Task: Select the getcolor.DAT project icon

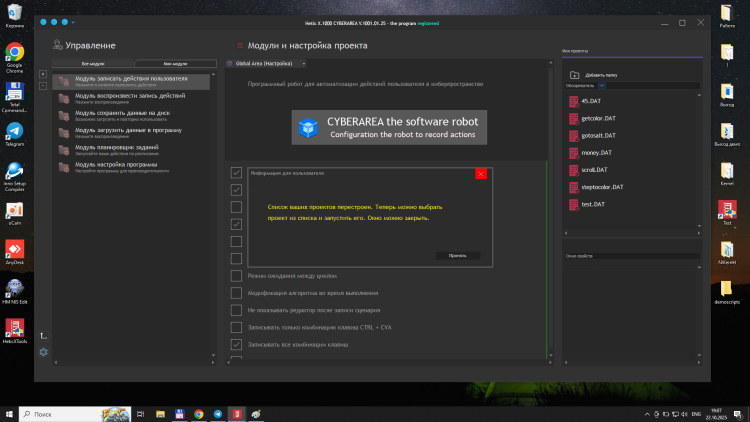Action: [x=573, y=119]
